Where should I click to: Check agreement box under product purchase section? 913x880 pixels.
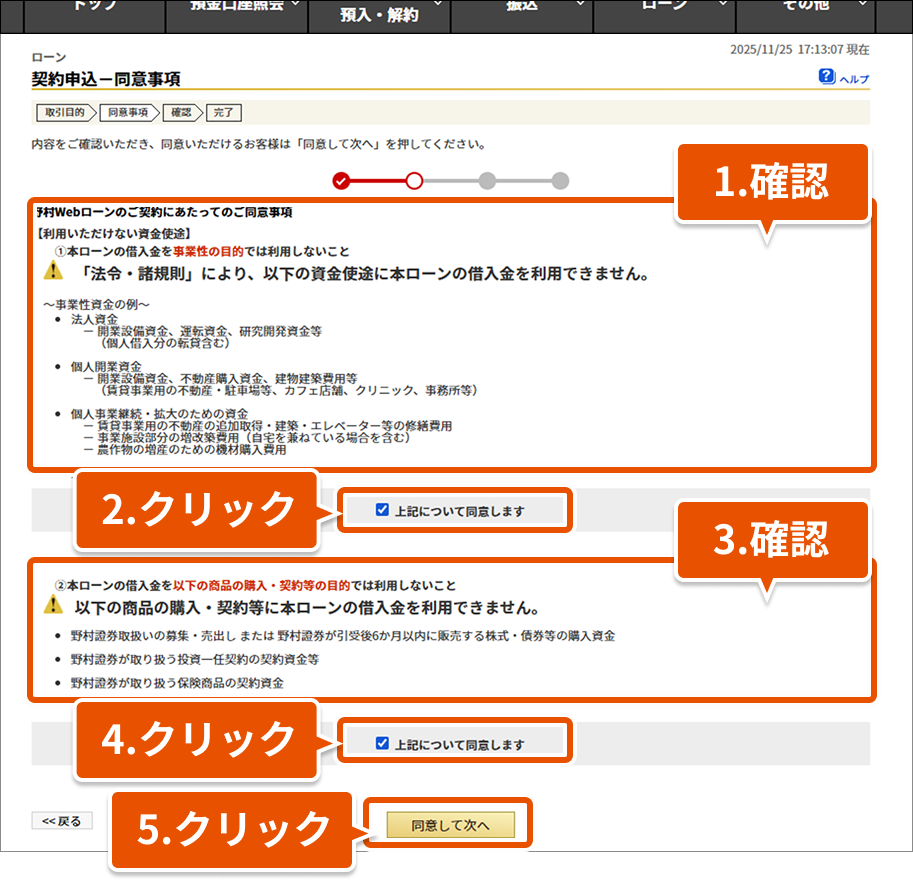coord(382,743)
